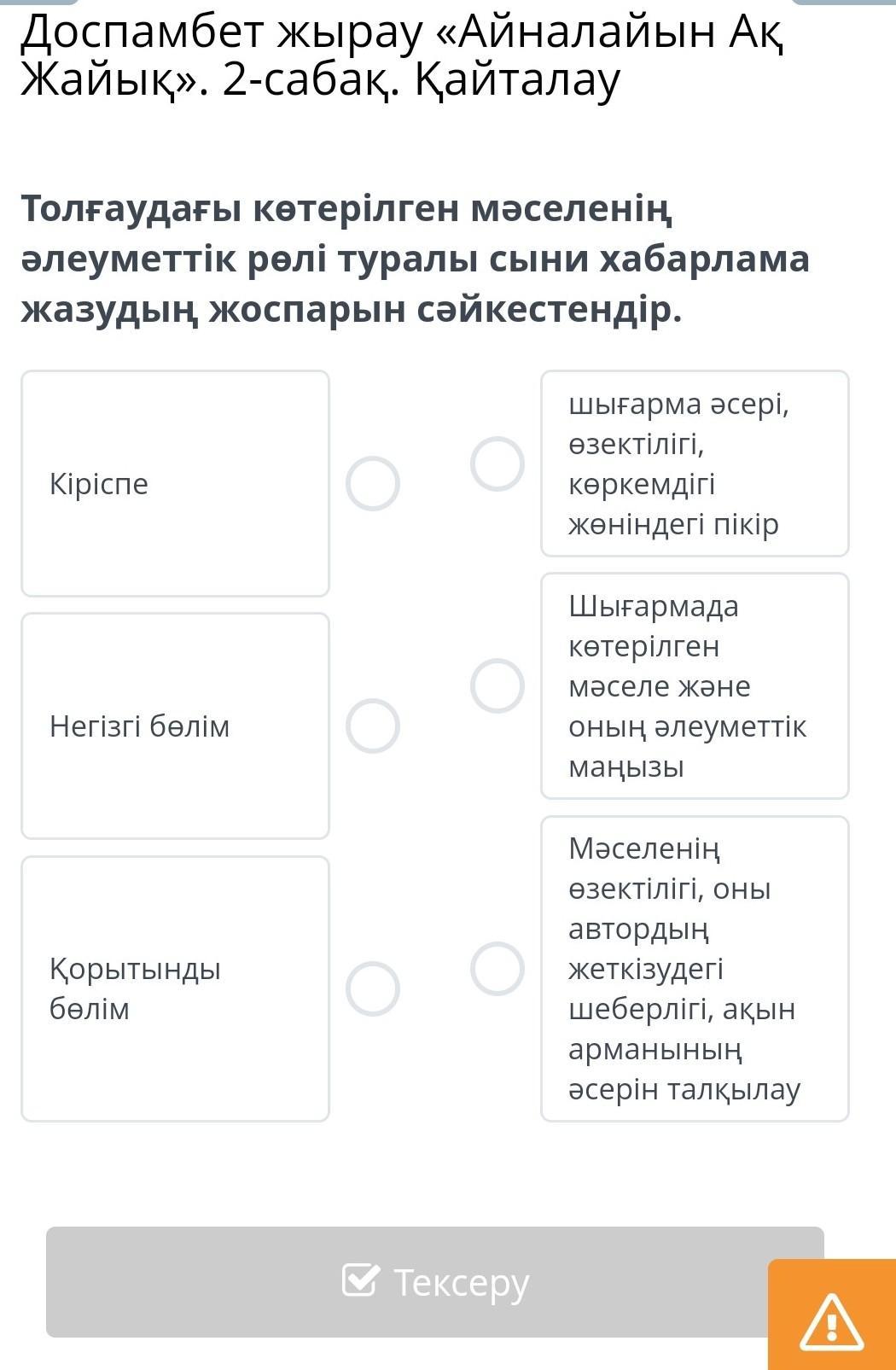896x1370 pixels.
Task: Select the radio circle next to Кіріспе
Action: 373,483
